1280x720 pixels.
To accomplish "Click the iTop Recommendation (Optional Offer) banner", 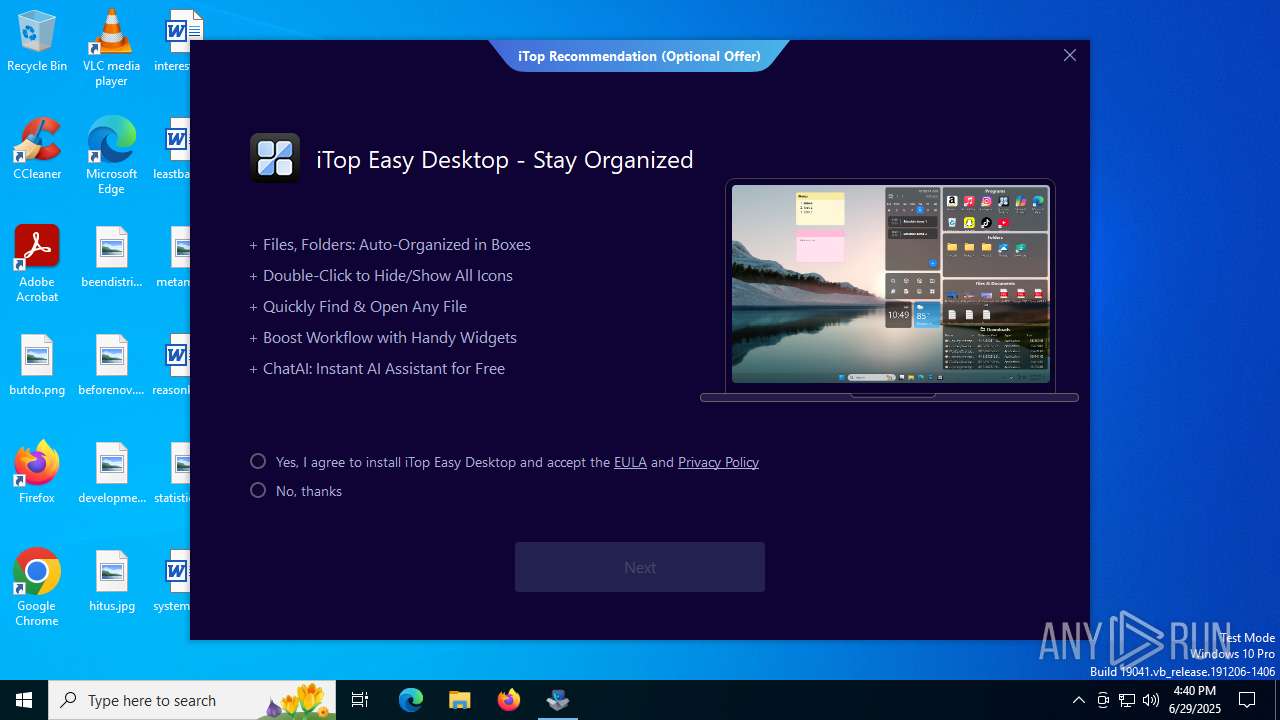I will pyautogui.click(x=639, y=56).
